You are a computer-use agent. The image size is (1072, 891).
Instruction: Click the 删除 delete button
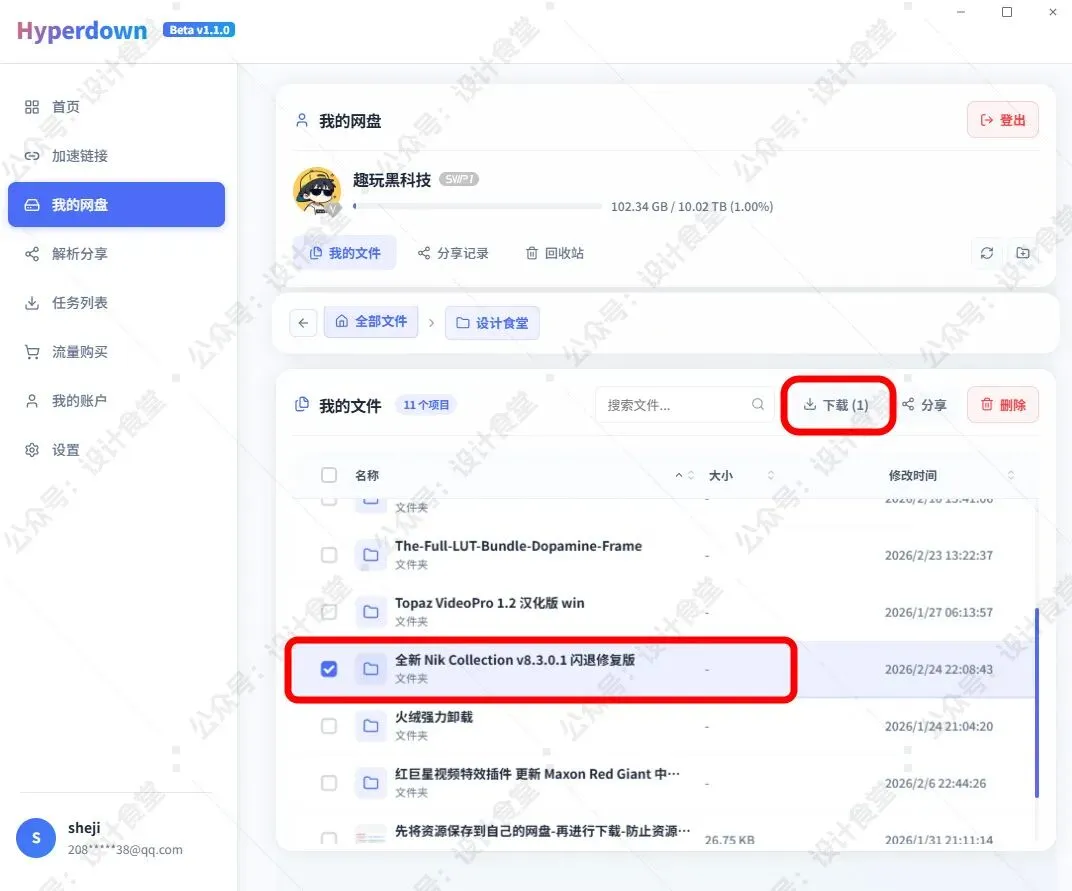pos(1002,405)
